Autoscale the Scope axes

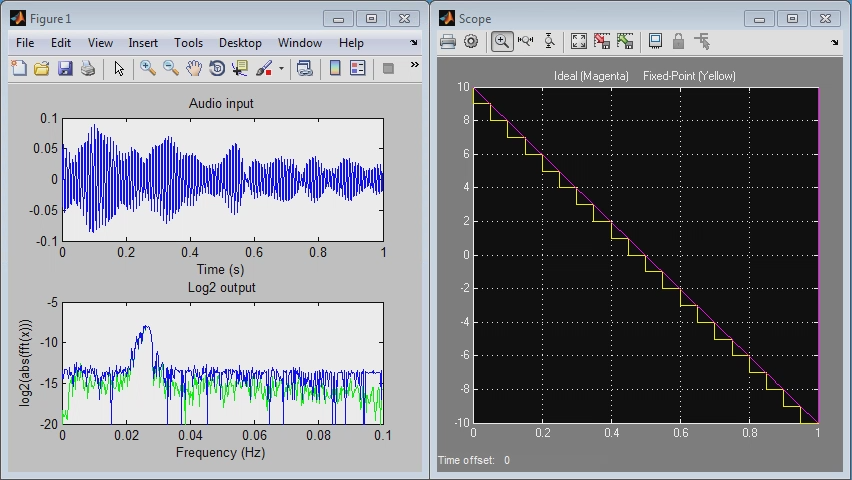(579, 41)
